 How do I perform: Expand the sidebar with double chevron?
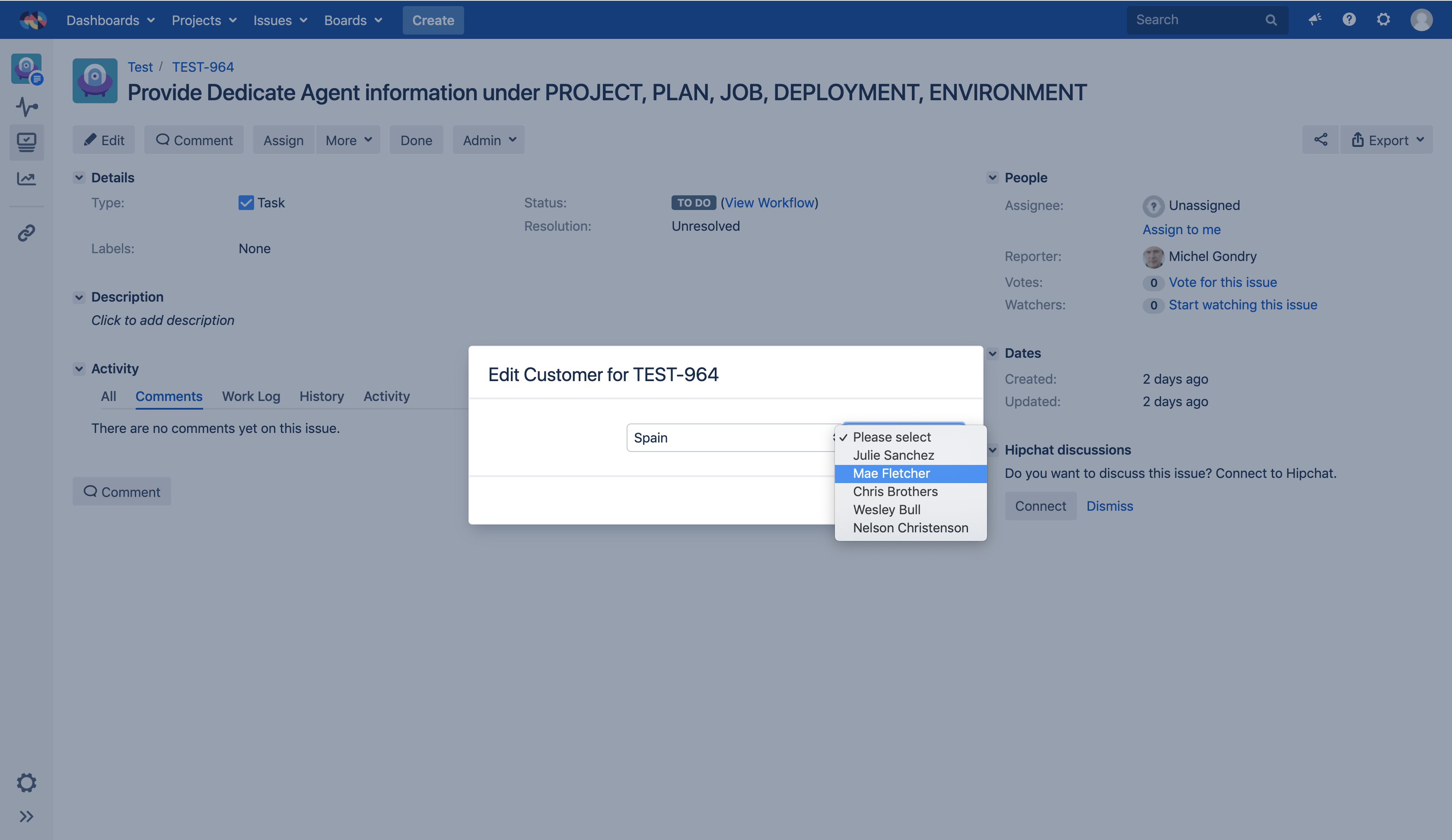pyautogui.click(x=26, y=816)
